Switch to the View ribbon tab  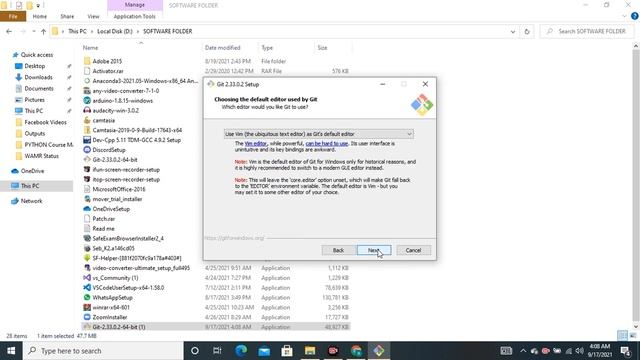coord(93,16)
